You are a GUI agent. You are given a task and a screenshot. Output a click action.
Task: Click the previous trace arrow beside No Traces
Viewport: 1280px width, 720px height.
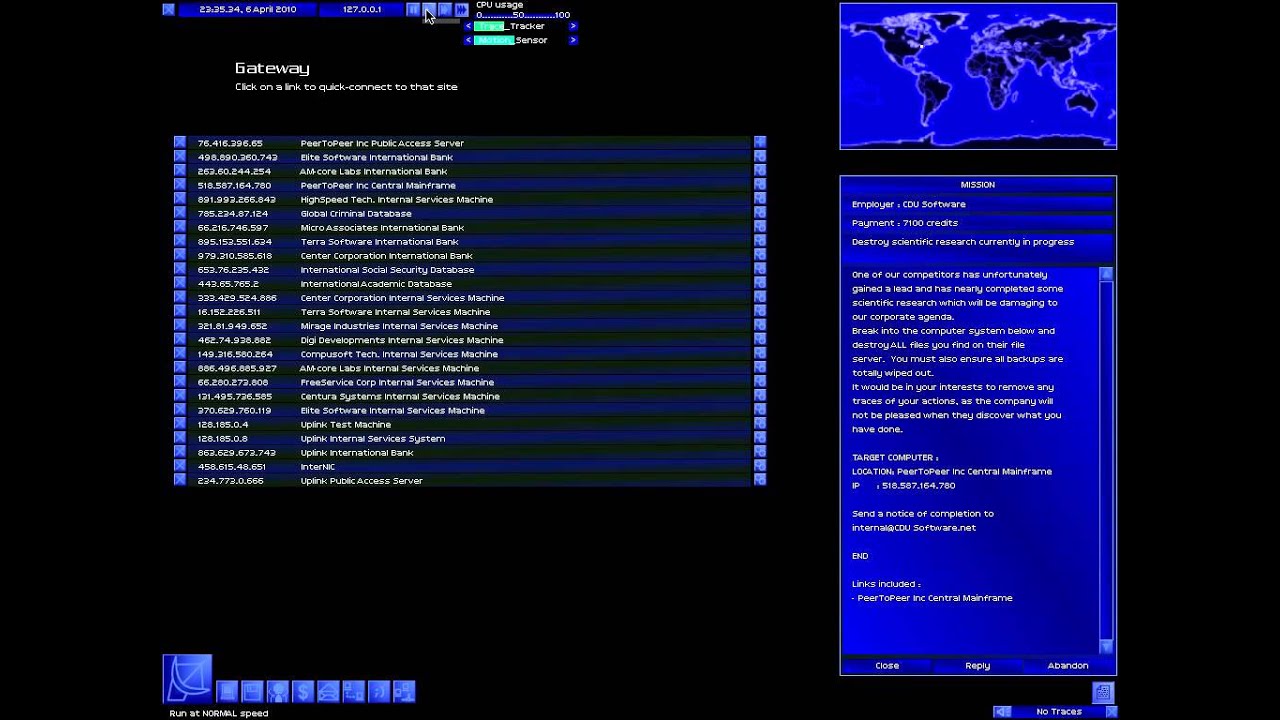1002,712
